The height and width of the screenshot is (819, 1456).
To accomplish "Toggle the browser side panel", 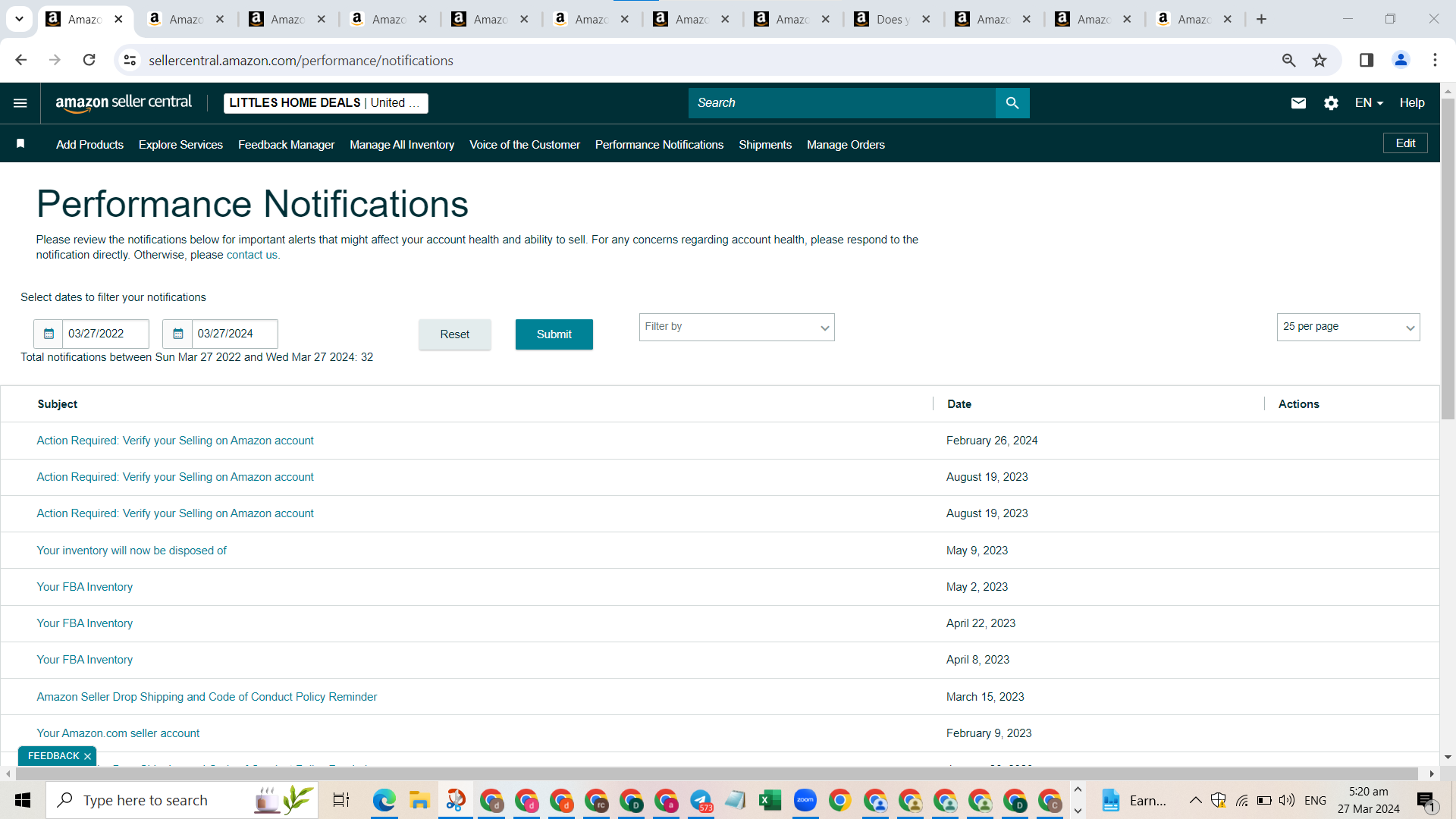I will [x=1366, y=60].
